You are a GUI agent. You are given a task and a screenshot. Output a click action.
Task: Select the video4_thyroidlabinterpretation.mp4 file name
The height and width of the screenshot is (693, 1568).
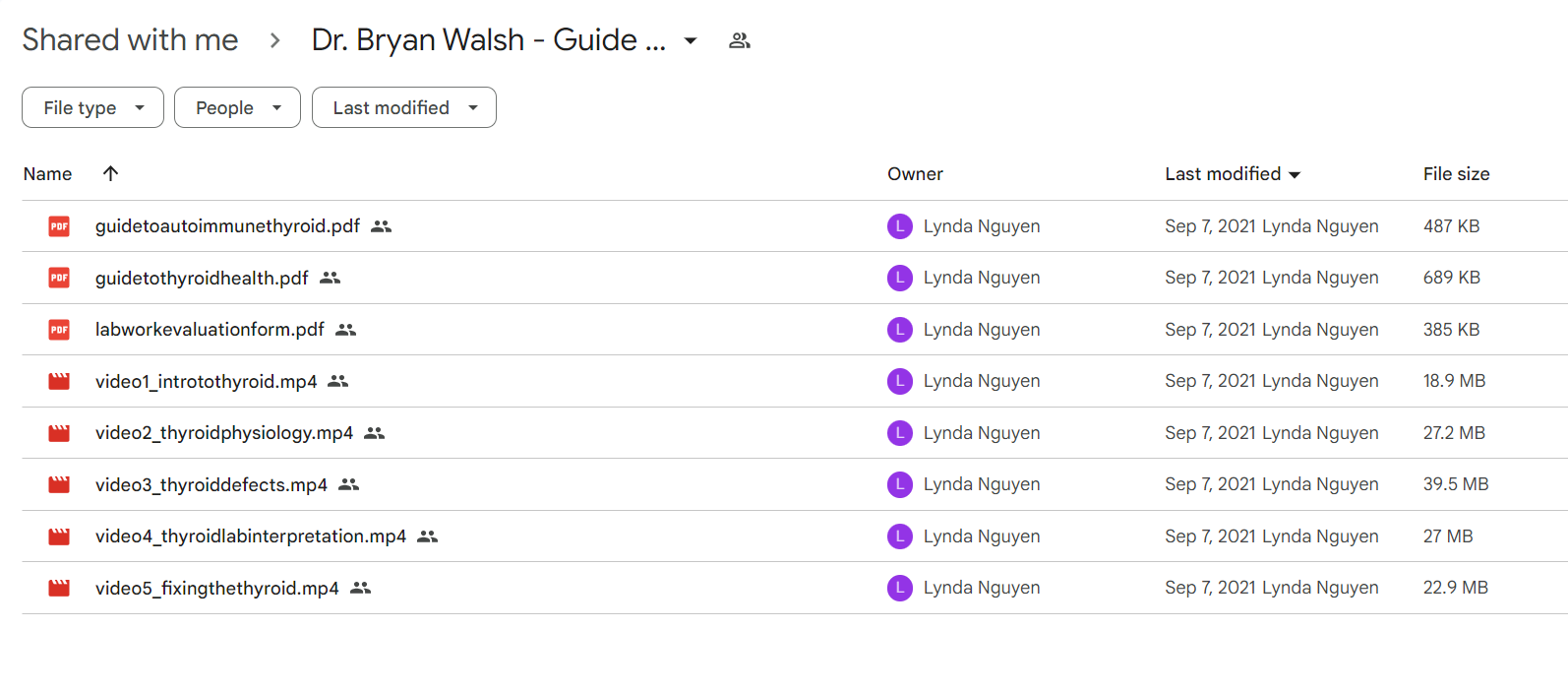click(251, 536)
